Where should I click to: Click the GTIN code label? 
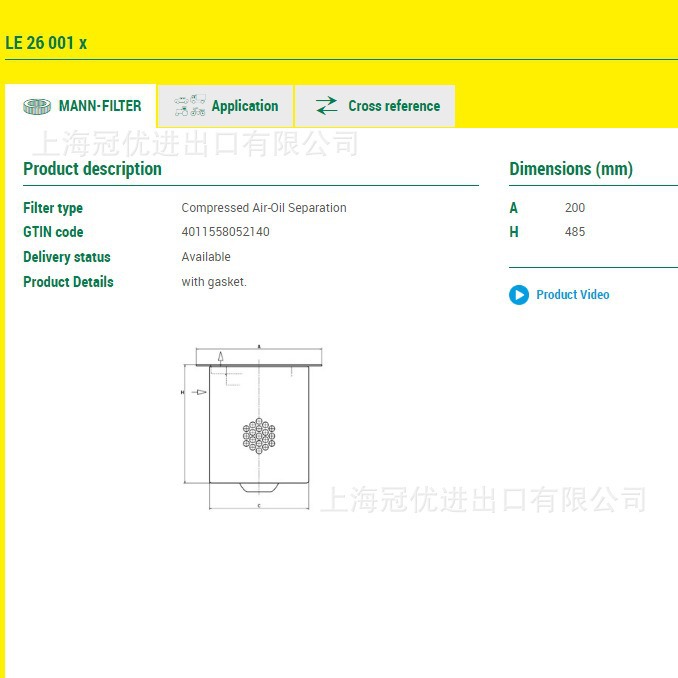coord(53,232)
